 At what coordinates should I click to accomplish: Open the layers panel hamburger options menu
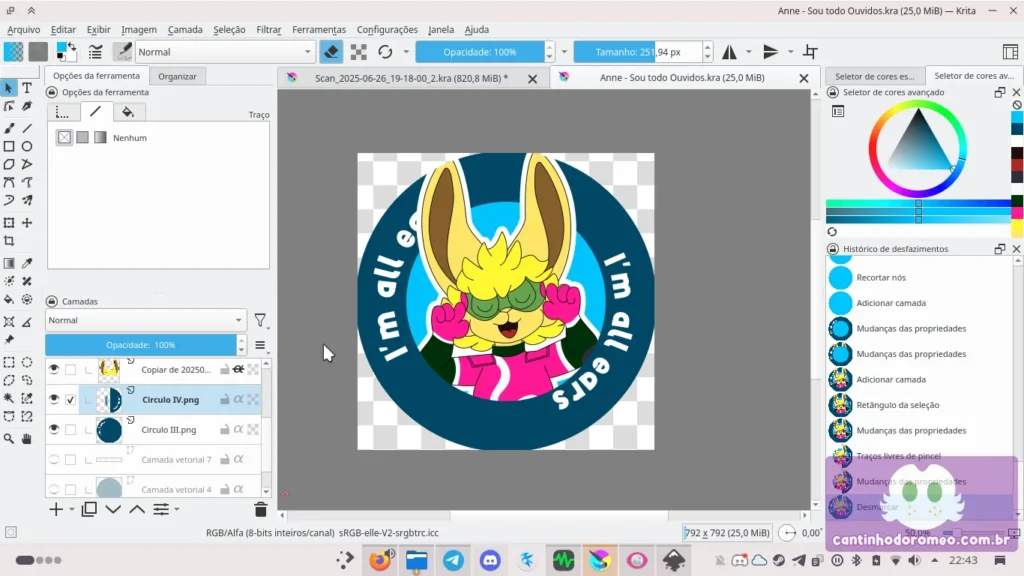(260, 345)
